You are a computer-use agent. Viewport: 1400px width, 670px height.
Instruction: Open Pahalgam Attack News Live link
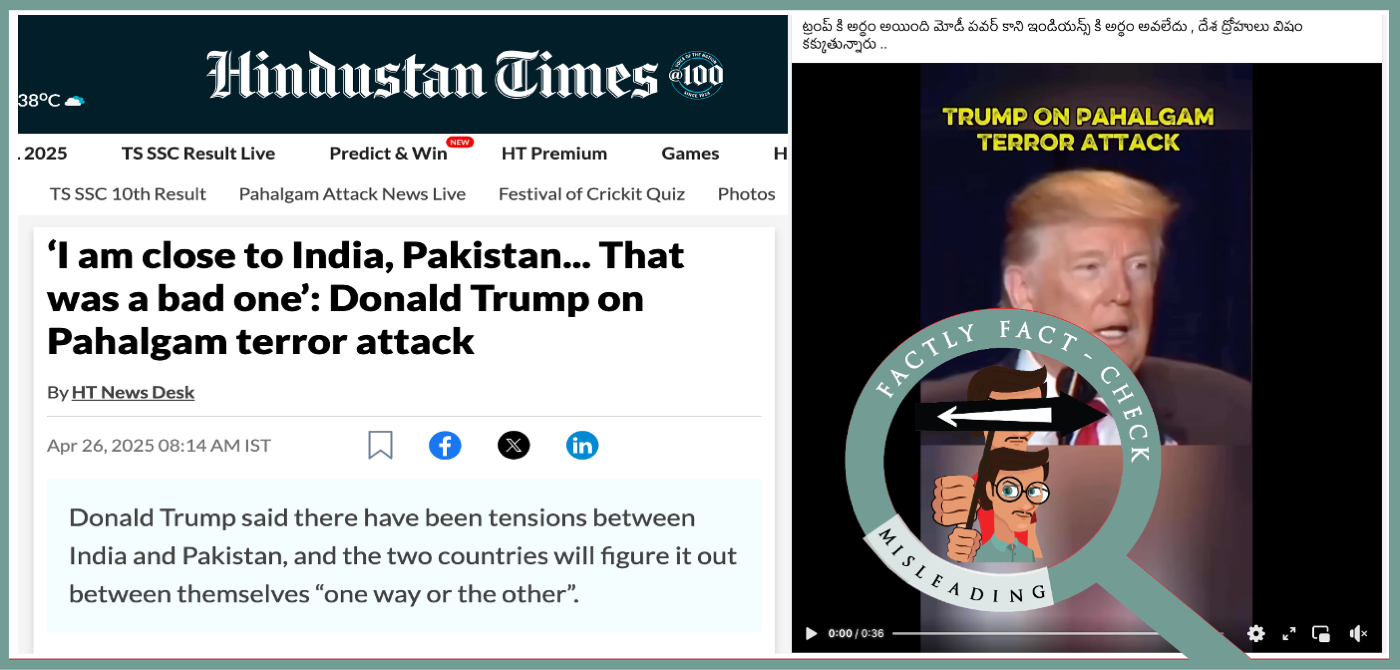click(x=352, y=194)
